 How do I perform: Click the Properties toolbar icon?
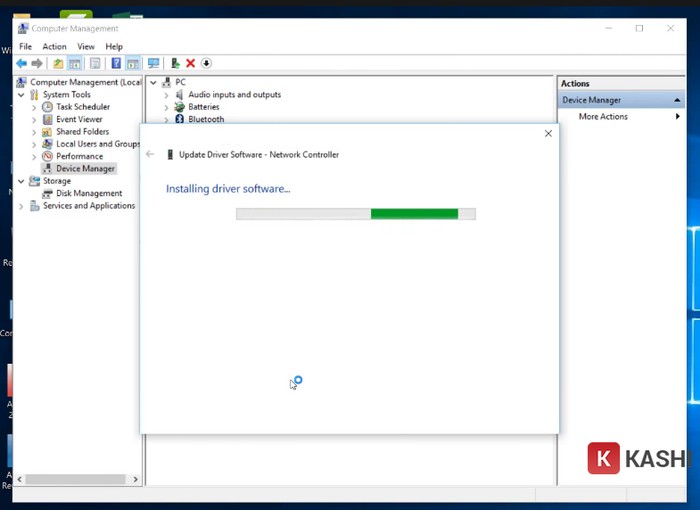tap(95, 63)
